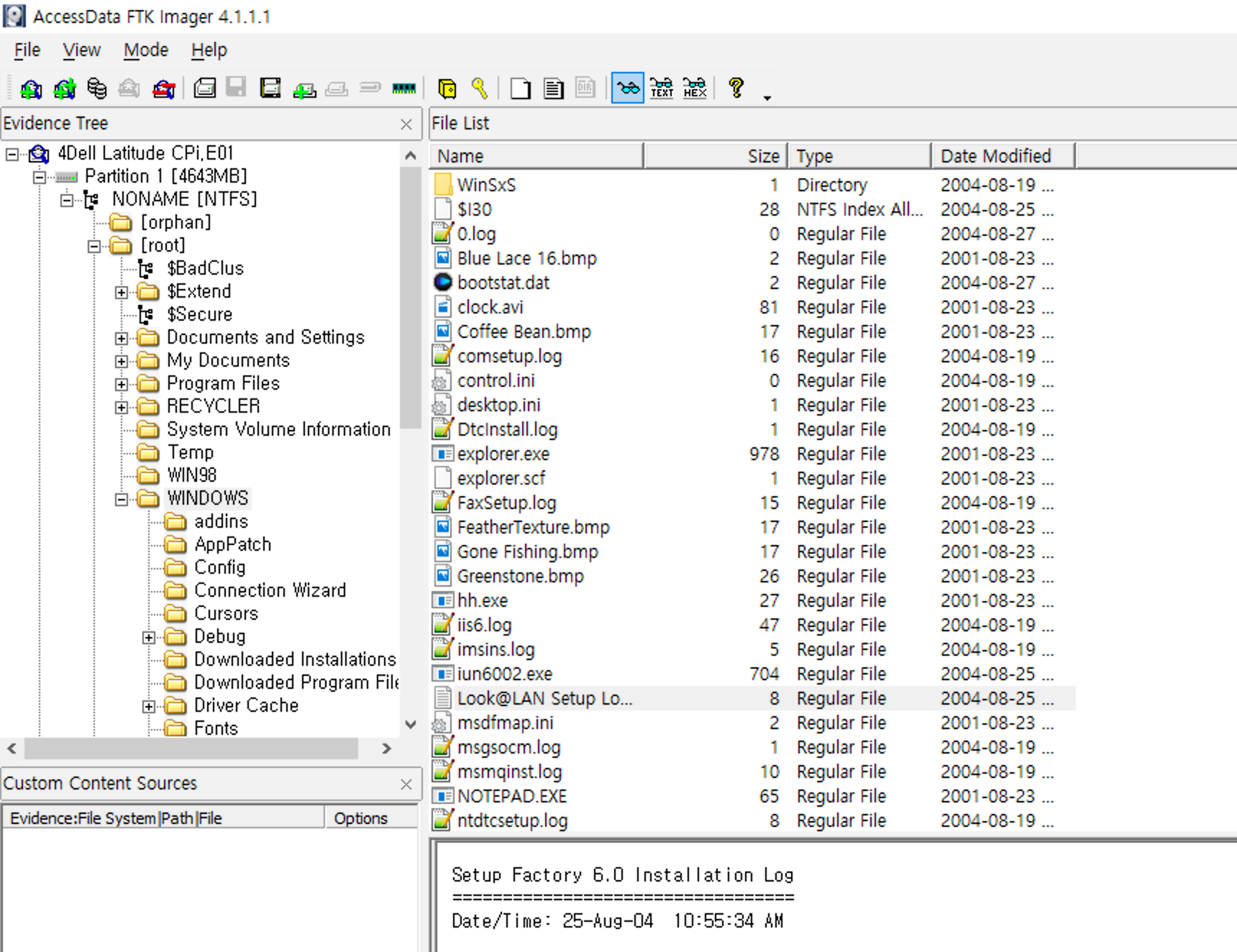The height and width of the screenshot is (952, 1237).
Task: Select the WinSxS directory in file list
Action: click(x=486, y=186)
